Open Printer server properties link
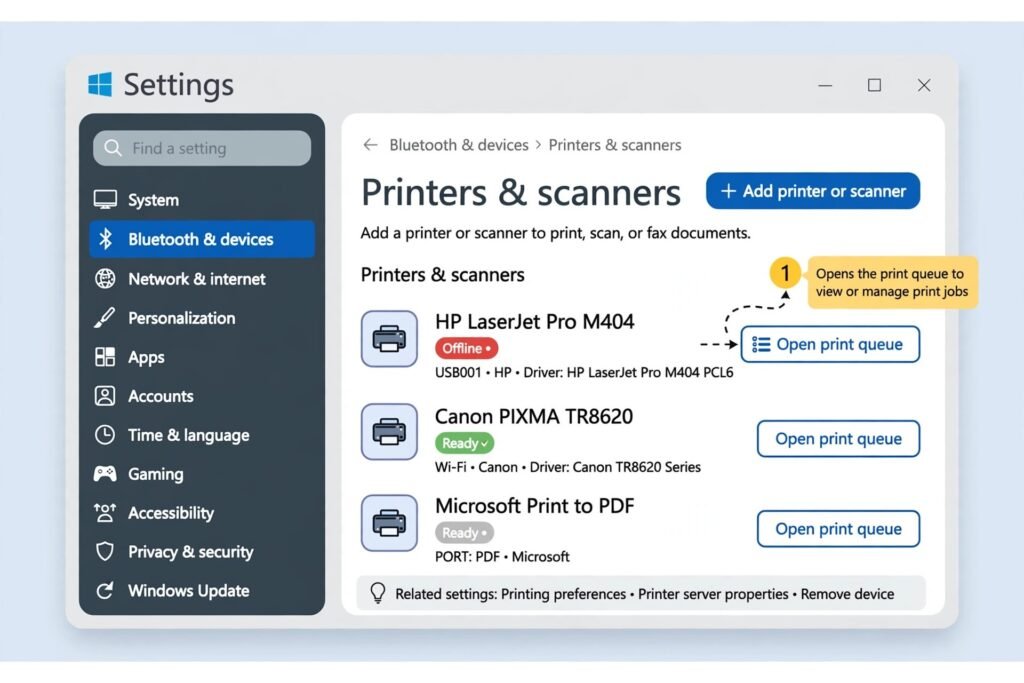Viewport: 1024px width, 683px height. pos(713,594)
